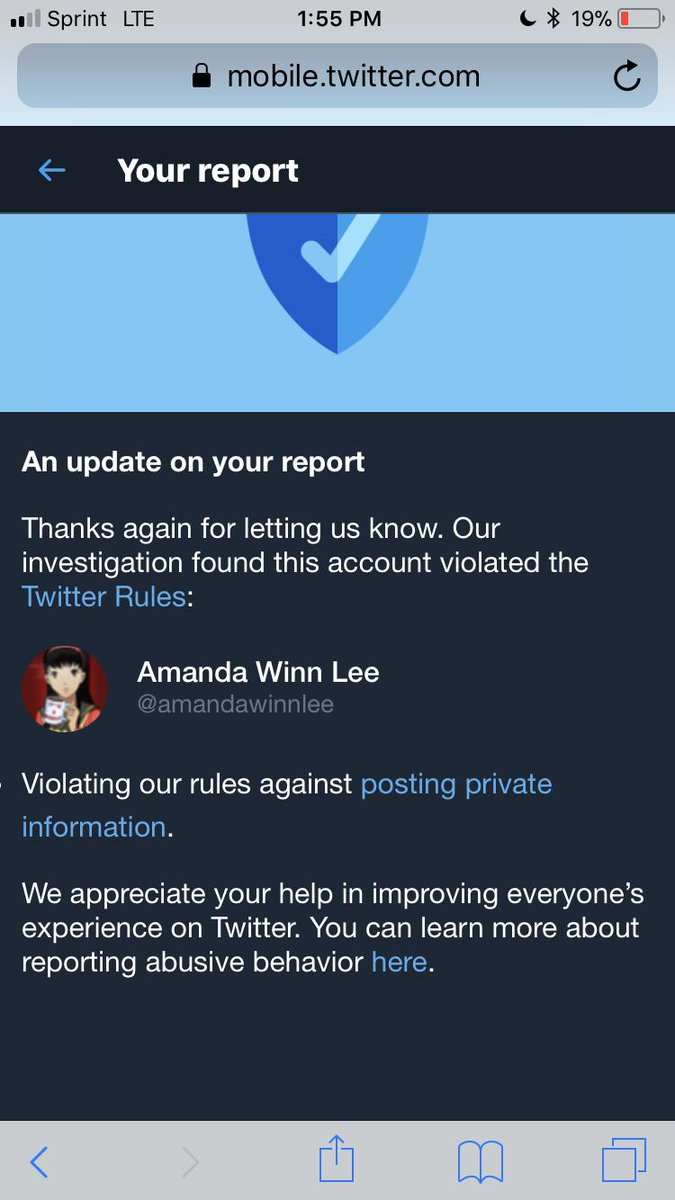
Task: Open the Safari bookmarks book icon
Action: coord(480,1163)
